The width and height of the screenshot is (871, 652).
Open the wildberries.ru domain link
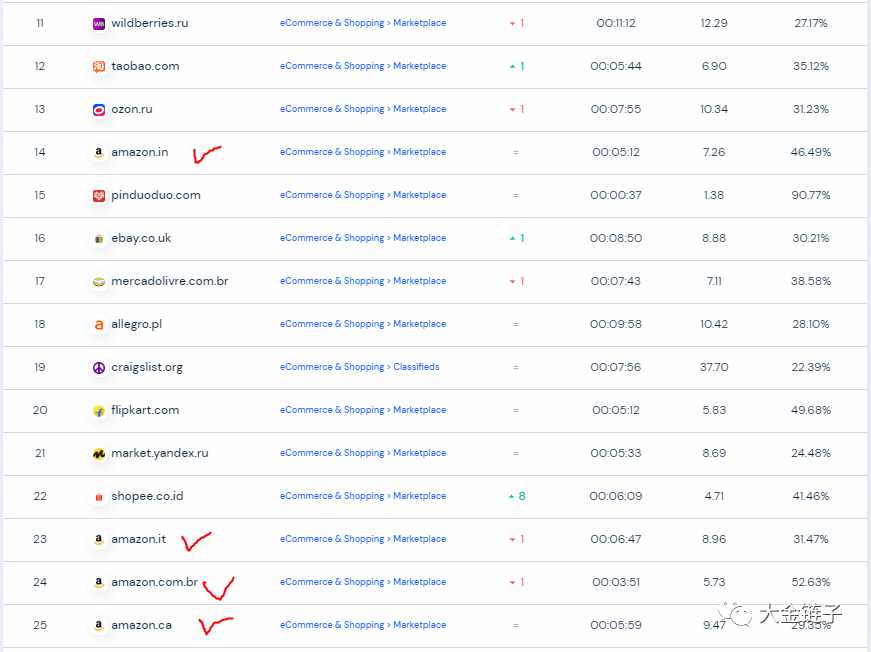click(x=149, y=23)
